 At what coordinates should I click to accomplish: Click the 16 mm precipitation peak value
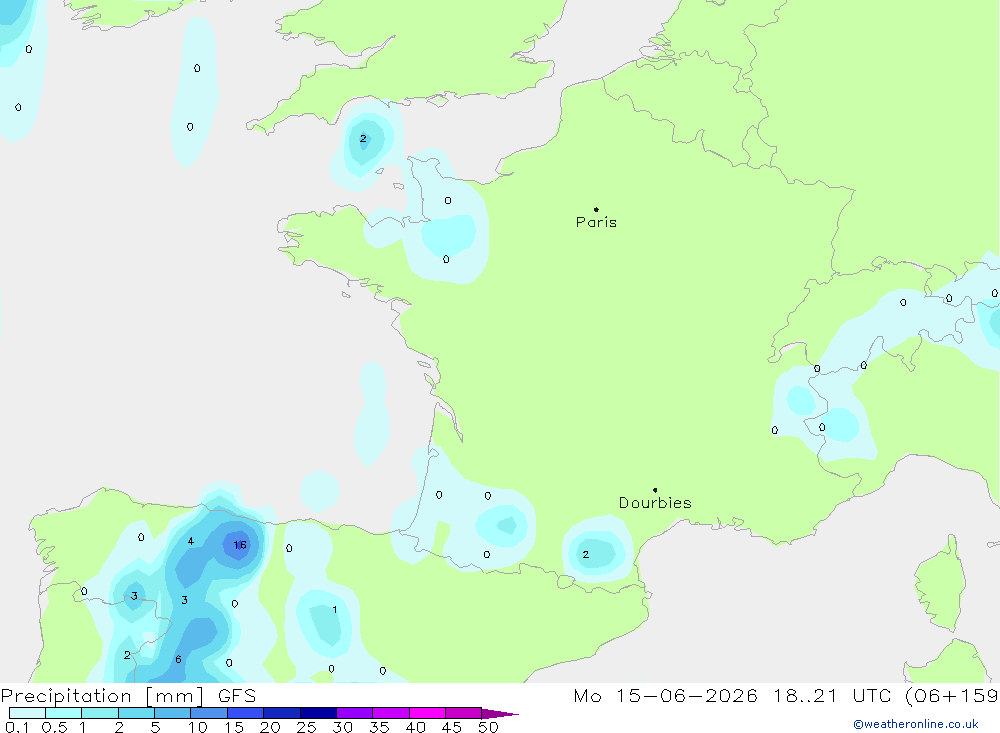pyautogui.click(x=240, y=545)
